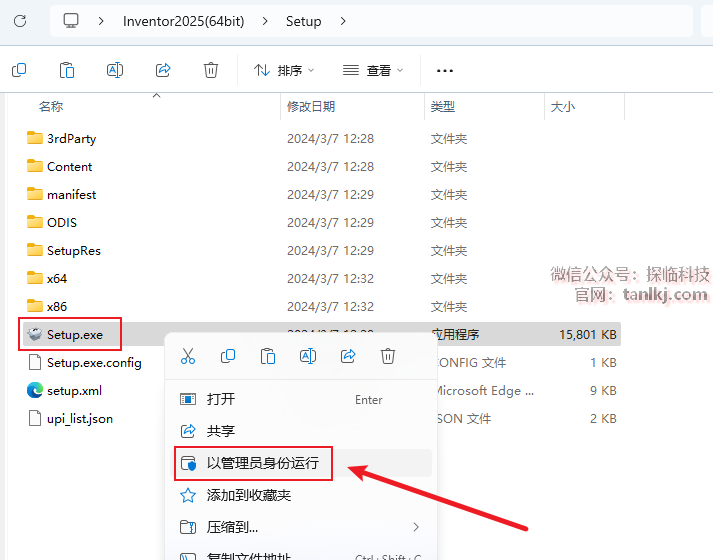
Task: Click the 2 KB size of upi_list.json
Action: click(603, 419)
